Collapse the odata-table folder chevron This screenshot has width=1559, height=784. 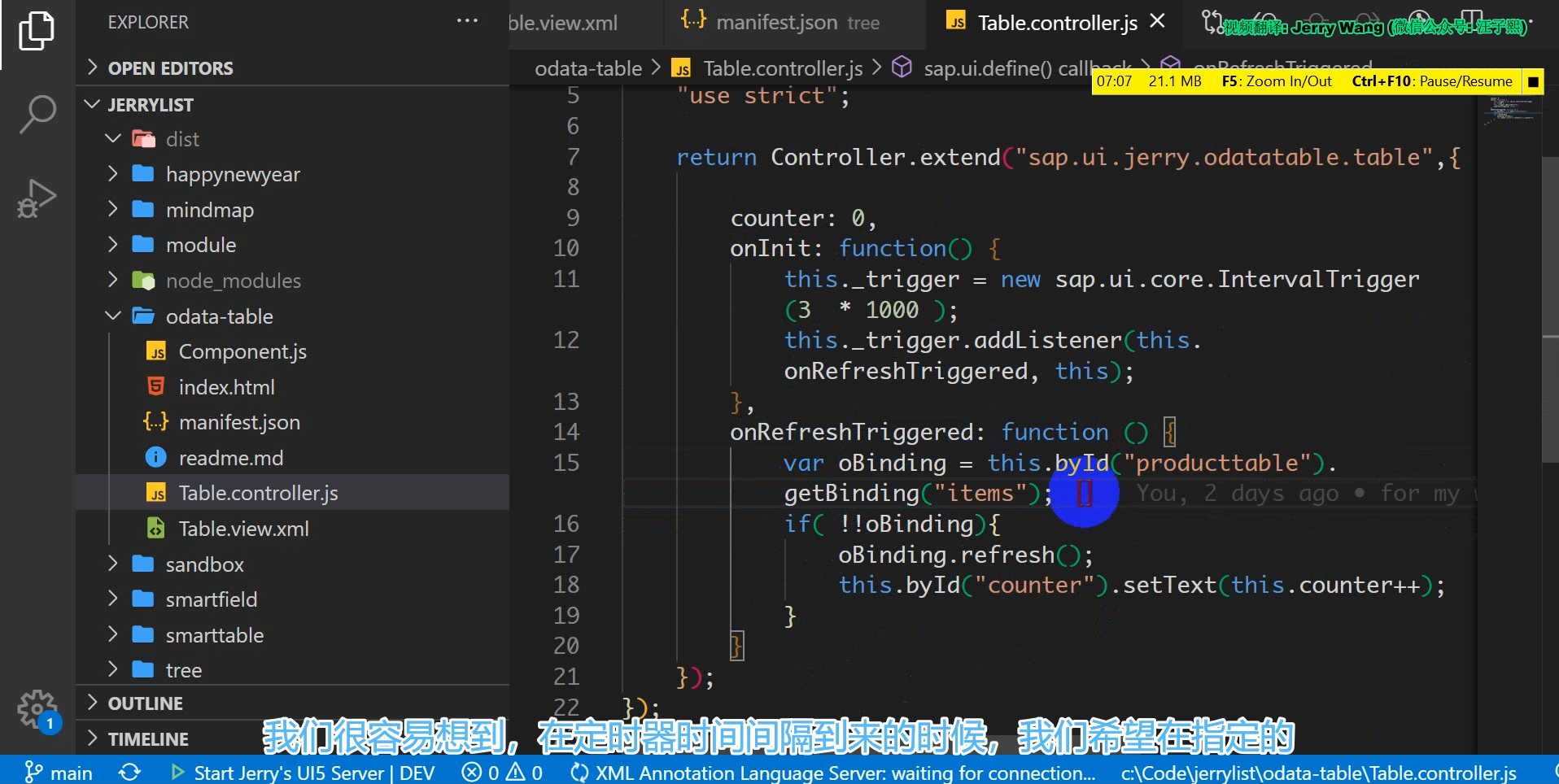click(x=113, y=316)
